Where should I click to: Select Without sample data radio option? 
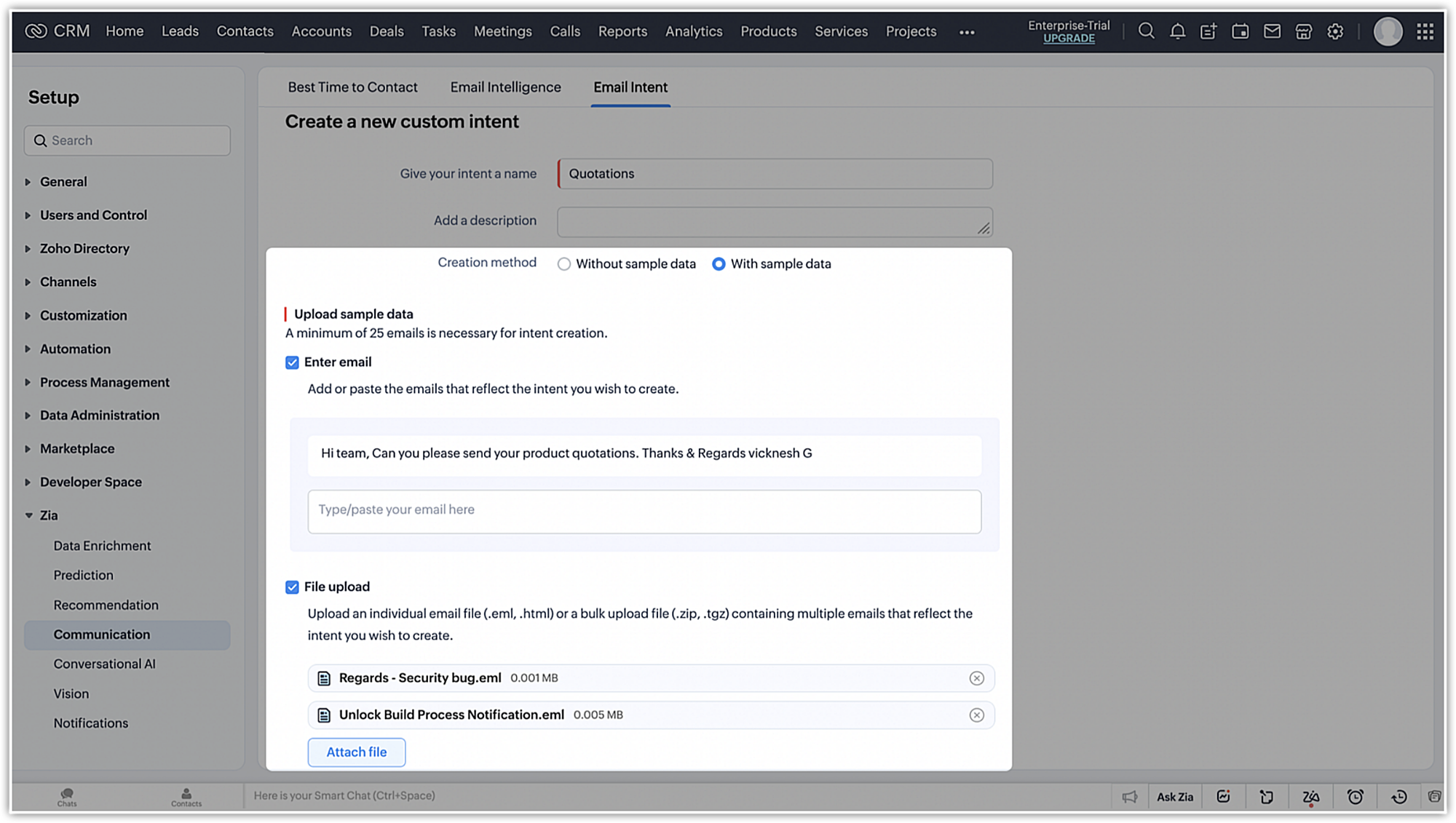click(x=564, y=264)
